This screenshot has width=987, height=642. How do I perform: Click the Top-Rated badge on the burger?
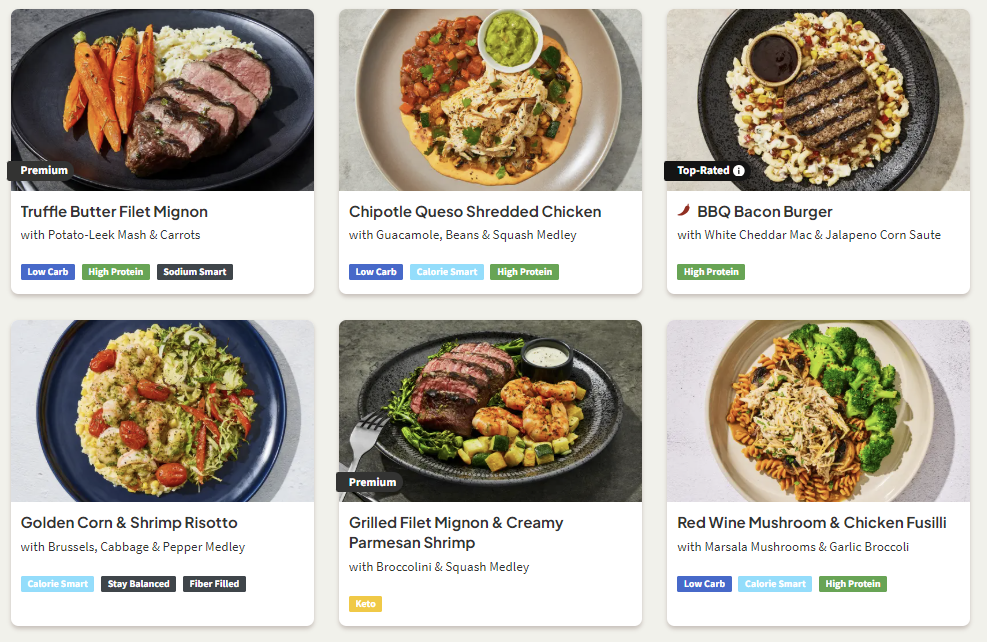703,171
